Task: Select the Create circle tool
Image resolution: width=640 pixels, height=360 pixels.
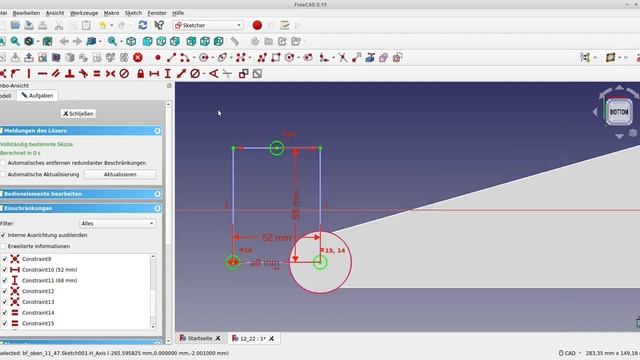Action: (x=203, y=58)
